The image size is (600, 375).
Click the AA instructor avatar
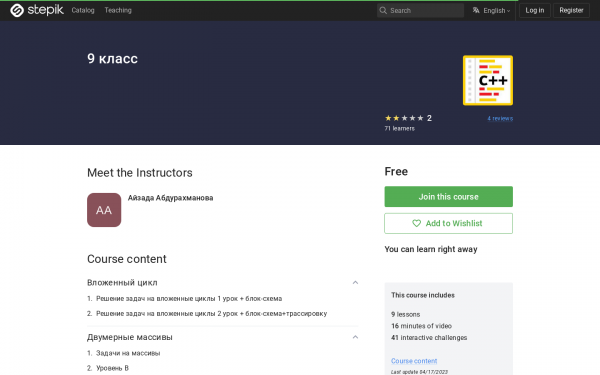[x=104, y=210]
